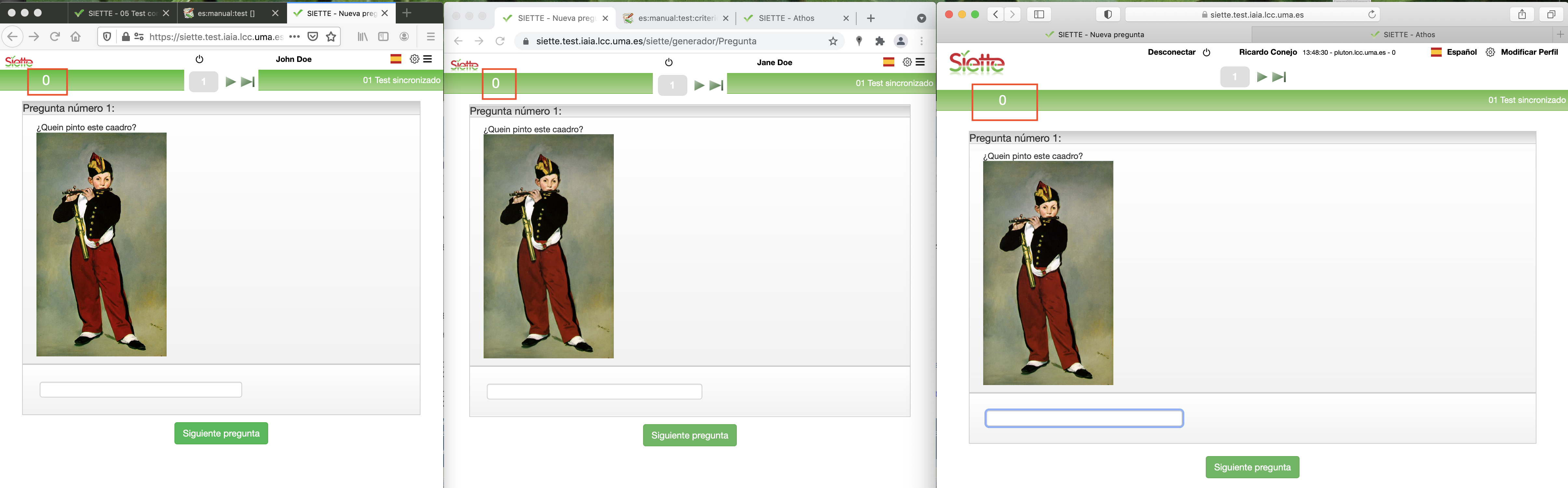Jump to last question in Firefox window
This screenshot has width=1568, height=488.
(x=248, y=82)
